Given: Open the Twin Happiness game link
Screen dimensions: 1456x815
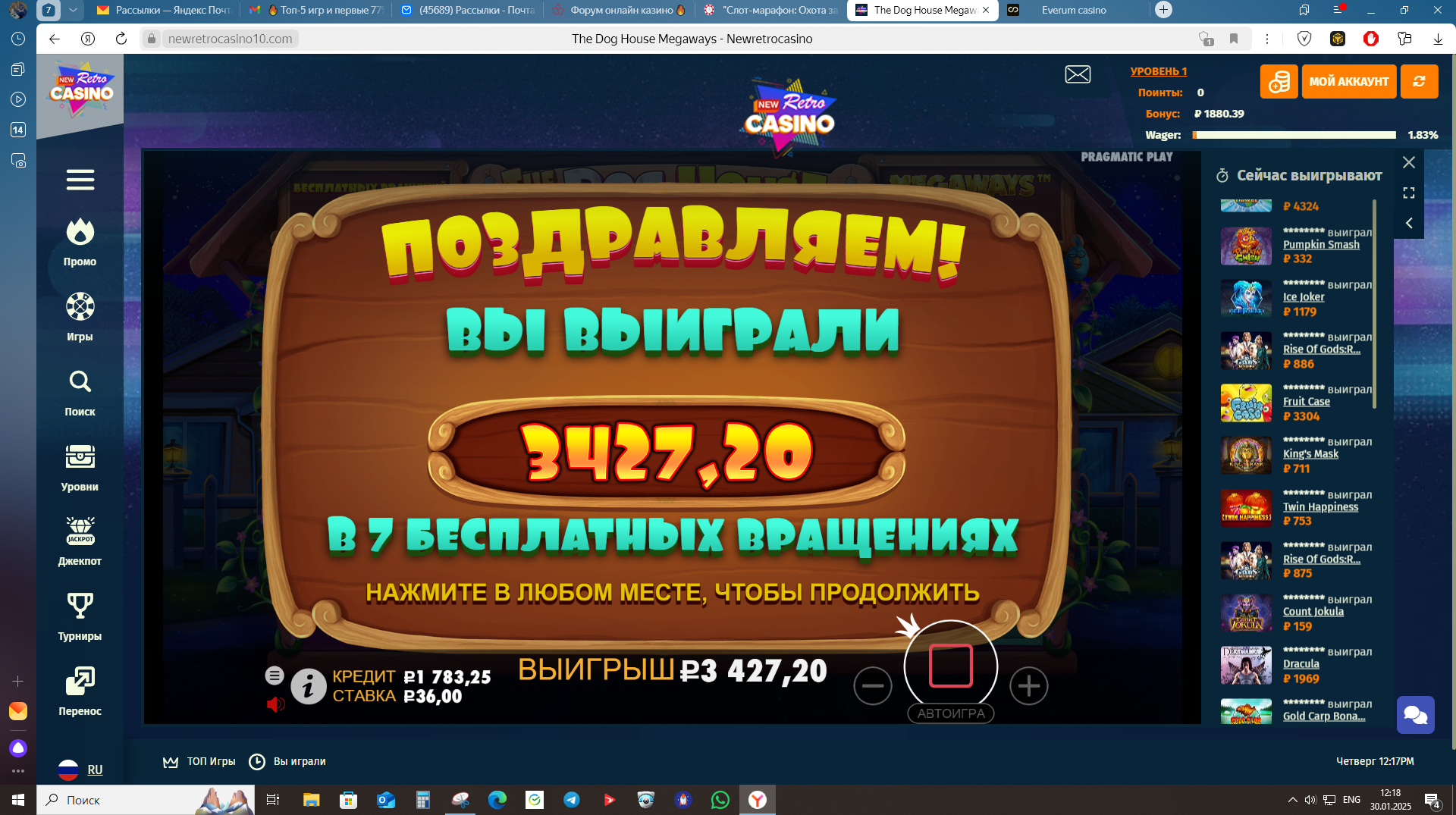Looking at the screenshot, I should click(1320, 506).
